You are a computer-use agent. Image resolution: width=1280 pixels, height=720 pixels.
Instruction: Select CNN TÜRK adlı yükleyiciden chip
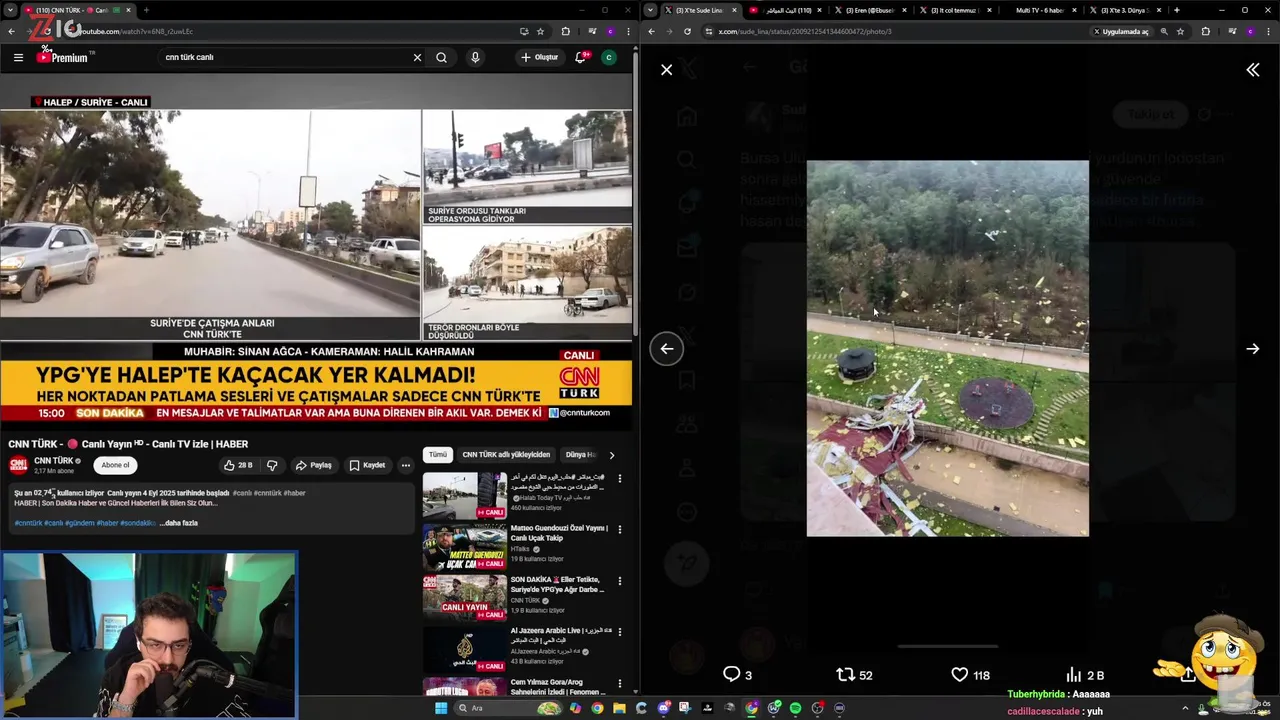[x=506, y=454]
